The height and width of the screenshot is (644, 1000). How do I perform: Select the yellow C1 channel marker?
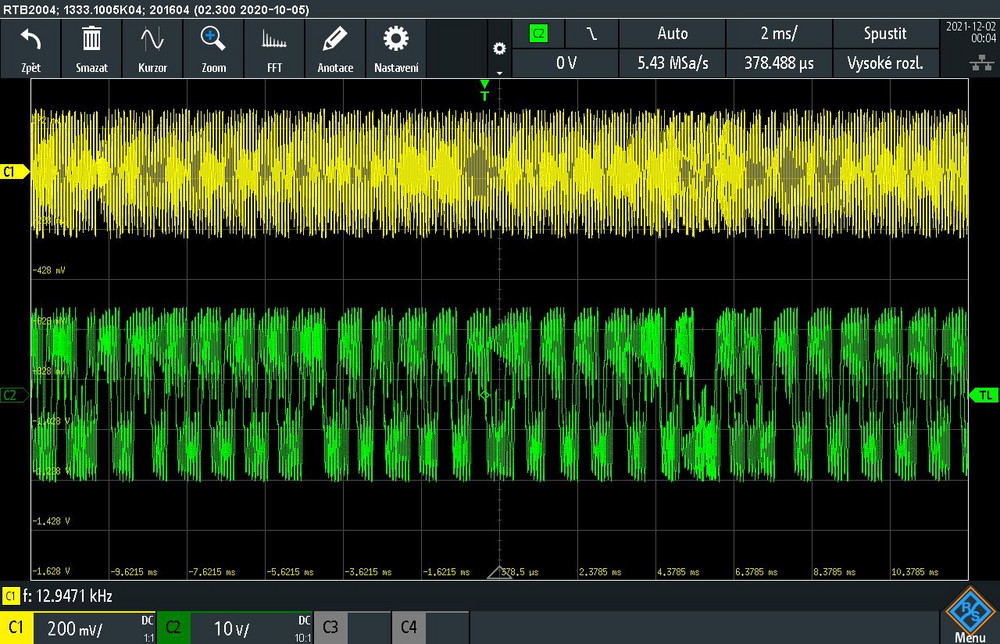pyautogui.click(x=14, y=172)
